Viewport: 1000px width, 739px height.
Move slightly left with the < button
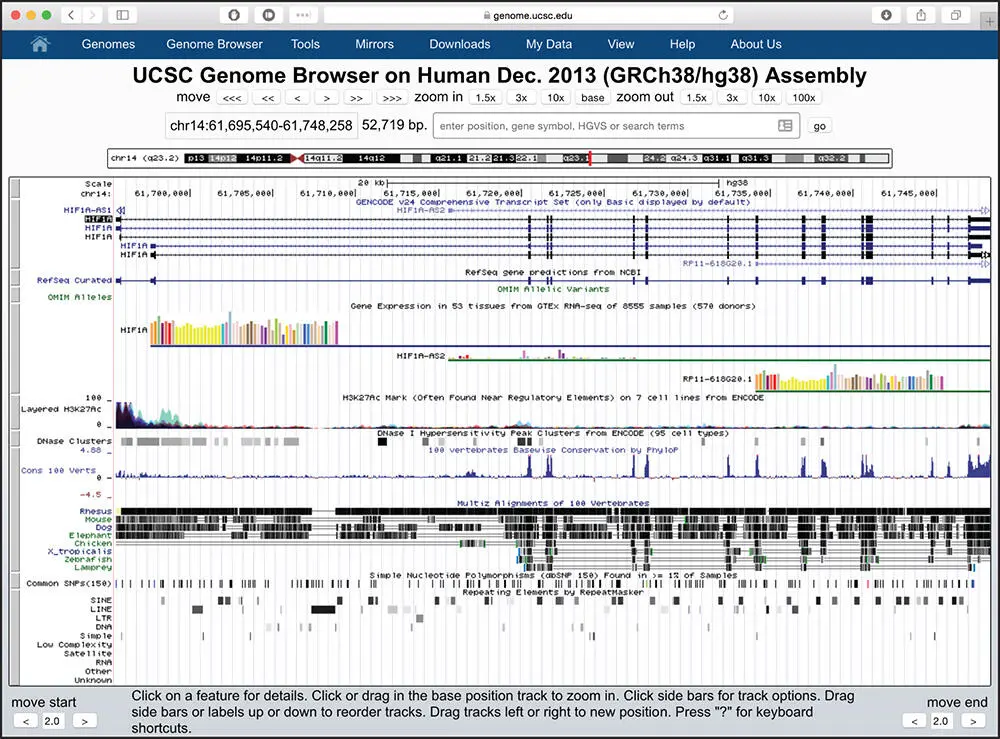click(x=297, y=98)
